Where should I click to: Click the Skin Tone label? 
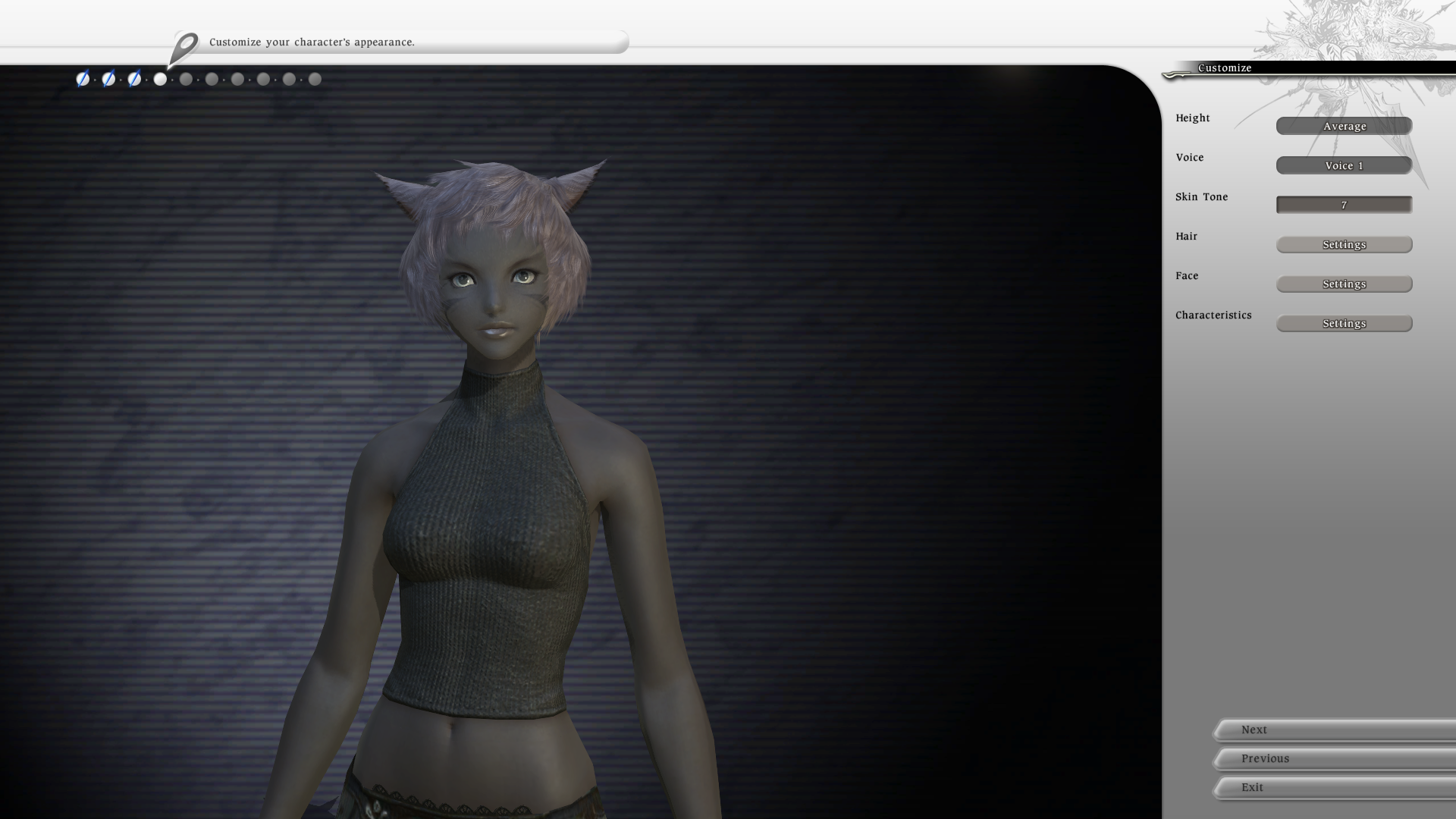click(1201, 197)
